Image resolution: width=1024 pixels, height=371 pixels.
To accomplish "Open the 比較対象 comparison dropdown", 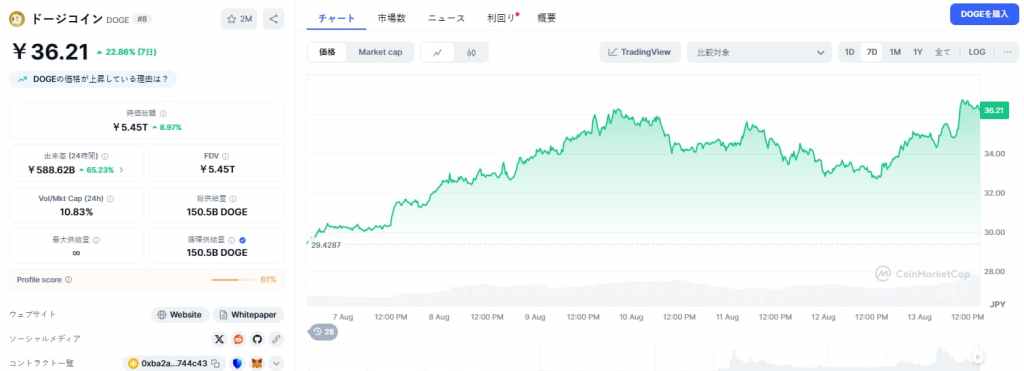I will pos(759,52).
